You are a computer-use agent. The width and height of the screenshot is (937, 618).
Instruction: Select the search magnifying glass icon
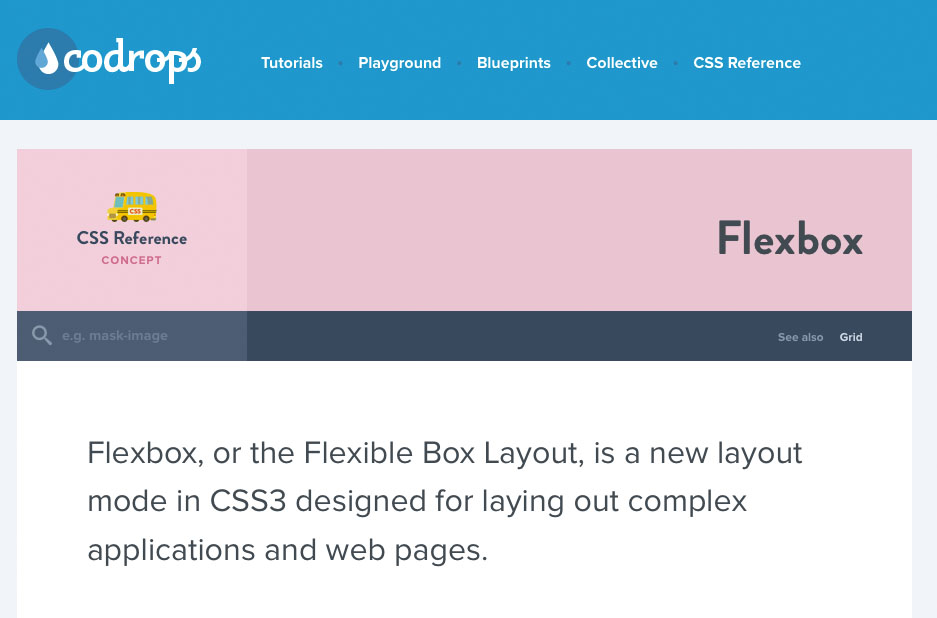(x=41, y=335)
